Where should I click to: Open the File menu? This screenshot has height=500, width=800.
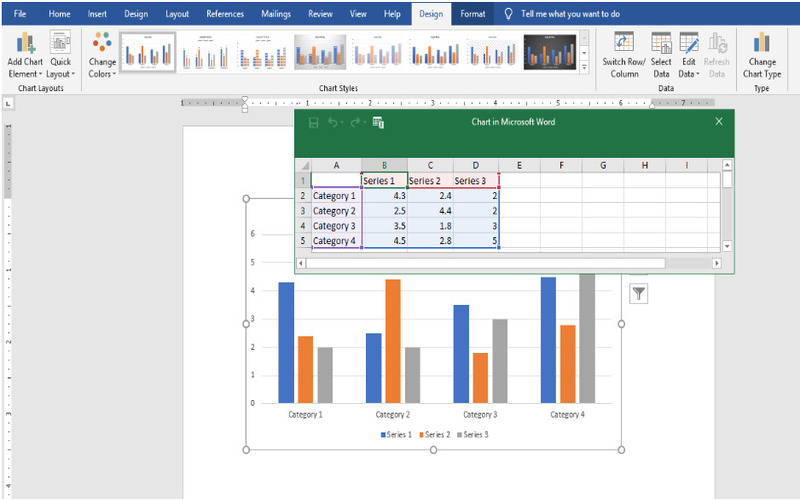pos(20,14)
